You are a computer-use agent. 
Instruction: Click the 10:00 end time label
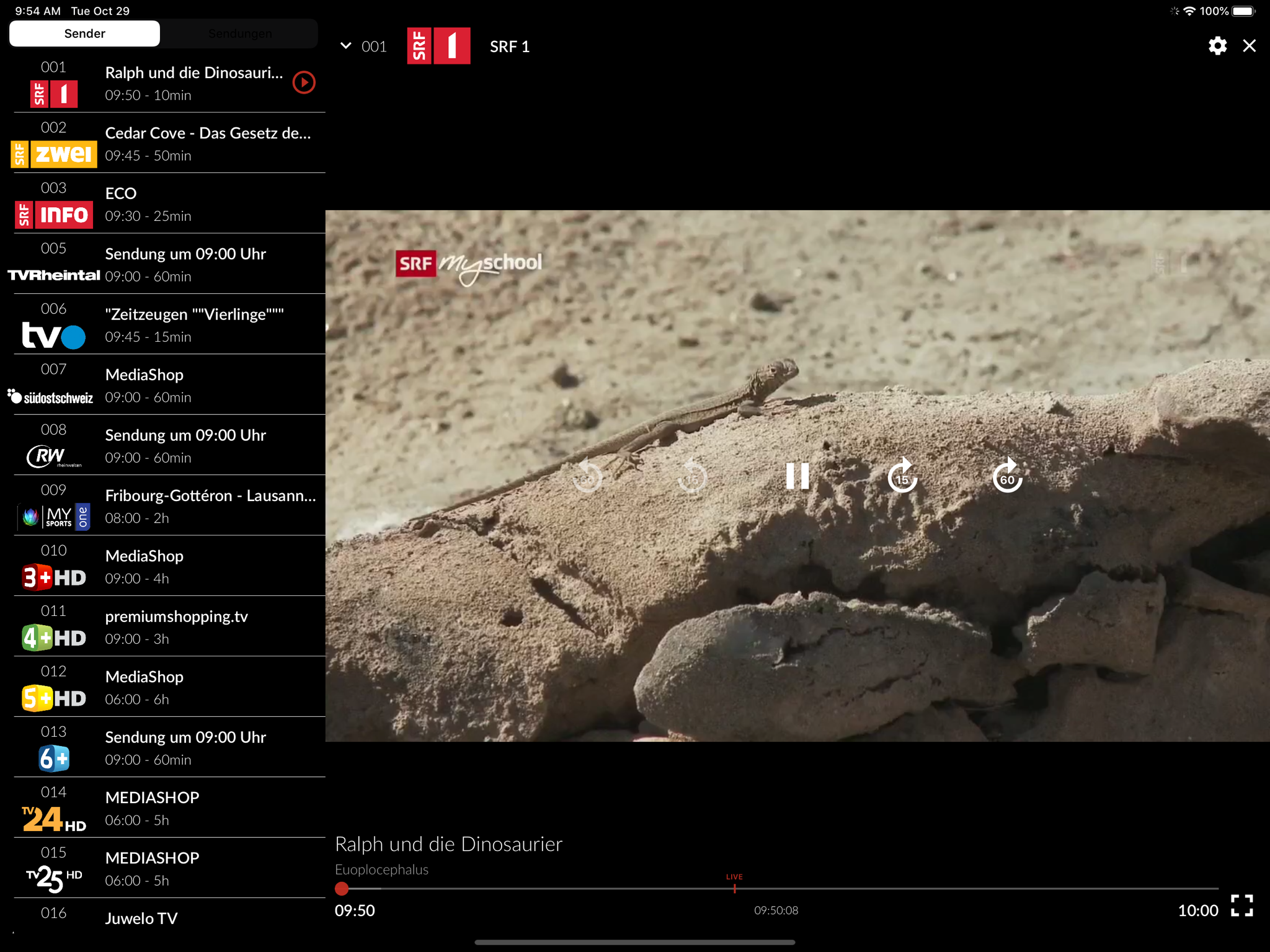[x=1198, y=910]
